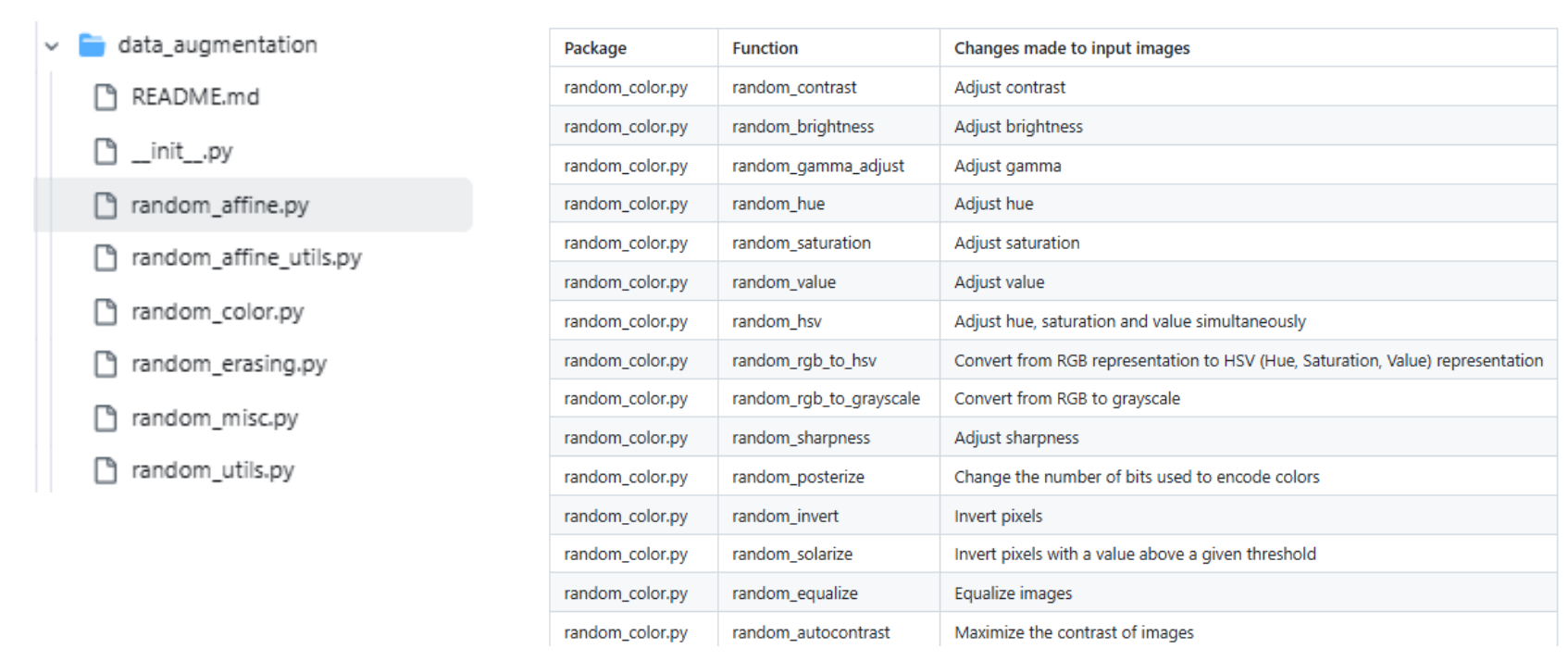Open the README.md file name
The width and height of the screenshot is (1568, 661).
pos(194,97)
